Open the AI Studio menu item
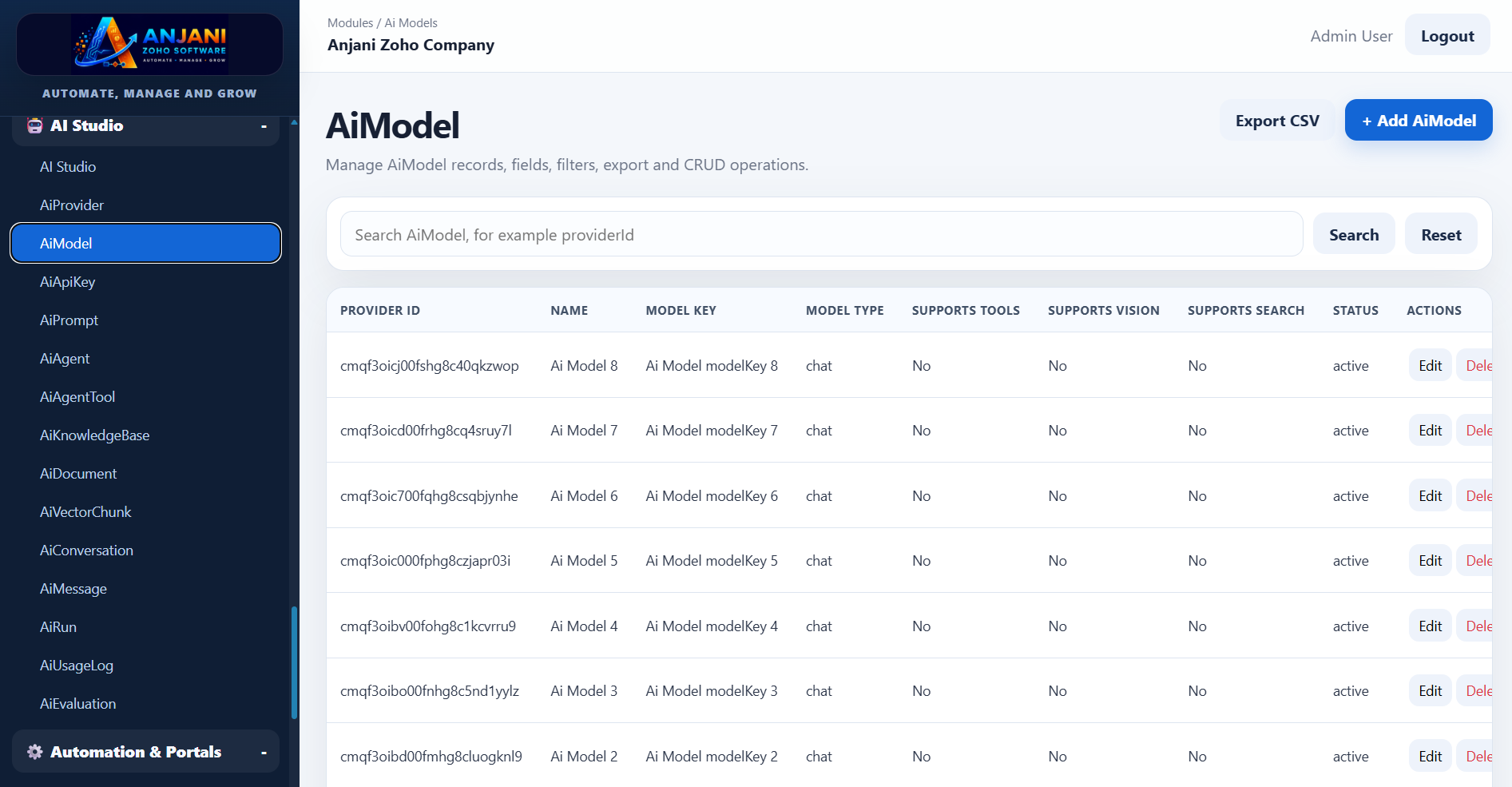This screenshot has height=787, width=1512. click(x=68, y=167)
